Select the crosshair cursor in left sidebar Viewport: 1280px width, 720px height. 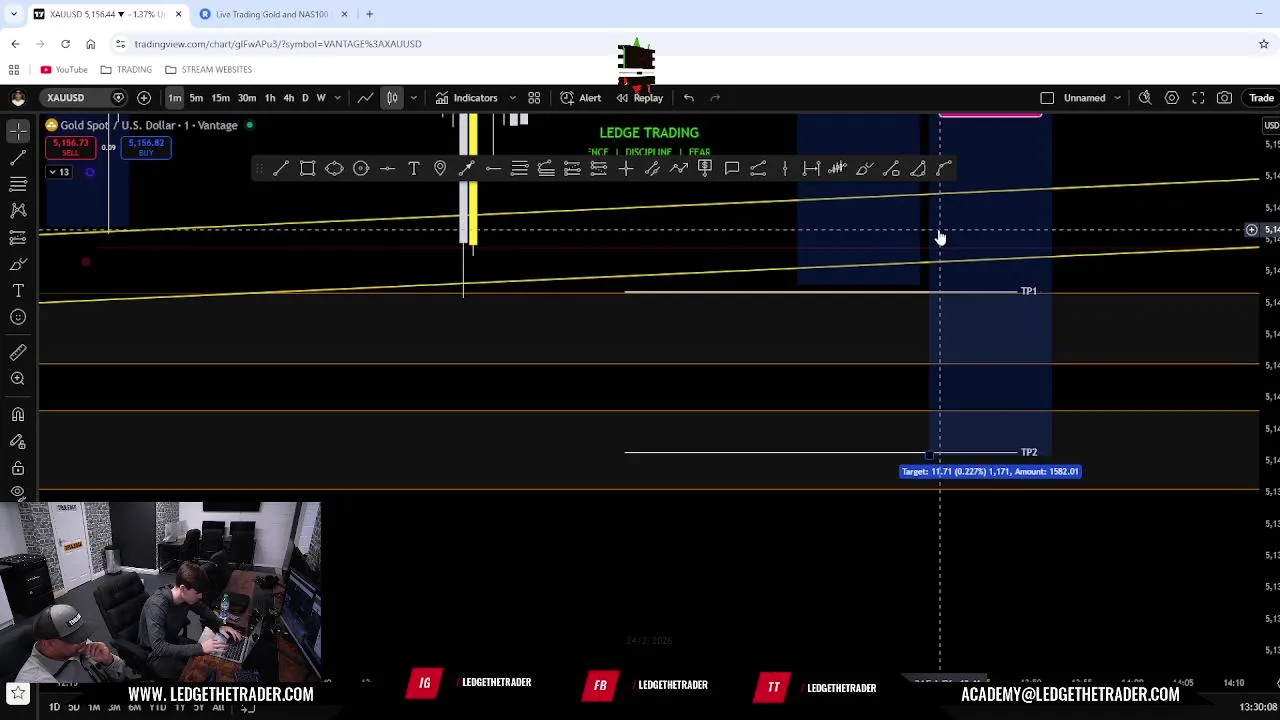coord(18,132)
